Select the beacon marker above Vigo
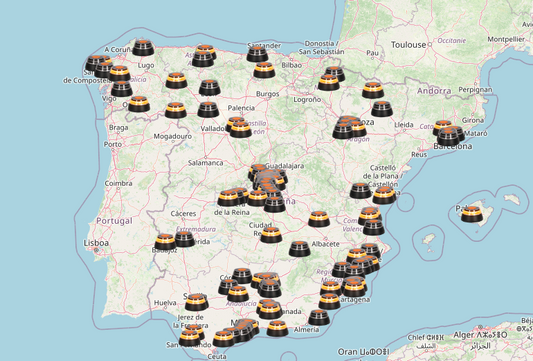 click(122, 89)
